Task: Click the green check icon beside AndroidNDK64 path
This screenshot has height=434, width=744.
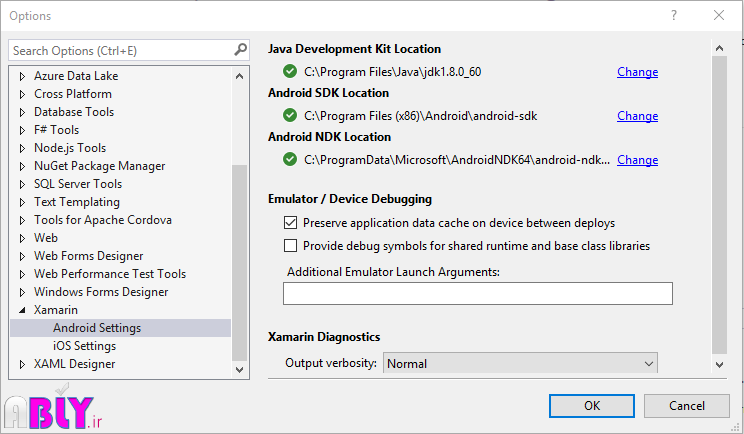Action: click(x=289, y=159)
